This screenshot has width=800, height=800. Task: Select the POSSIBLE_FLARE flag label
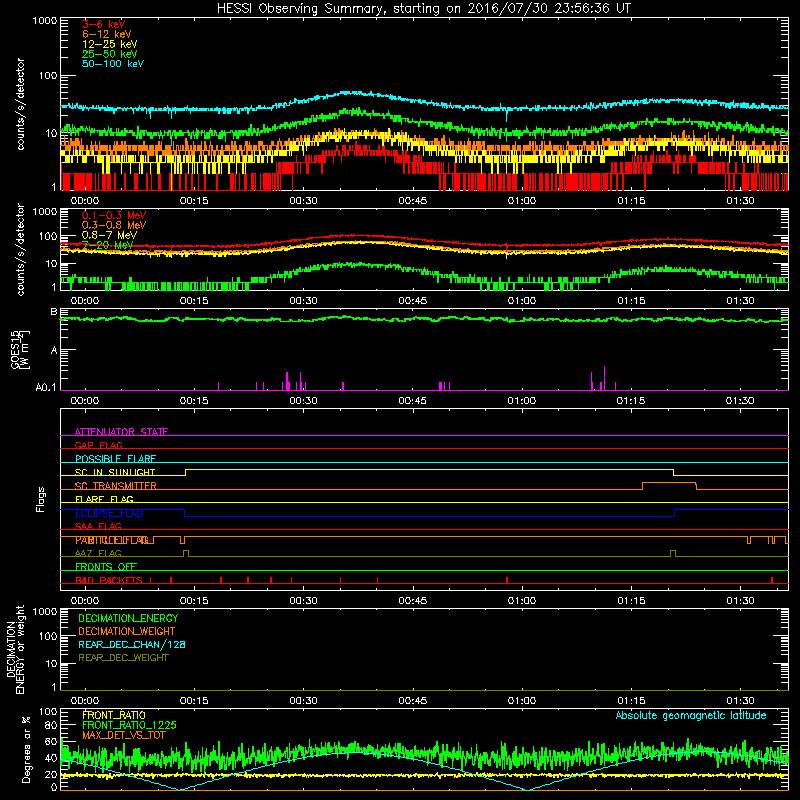[115, 459]
